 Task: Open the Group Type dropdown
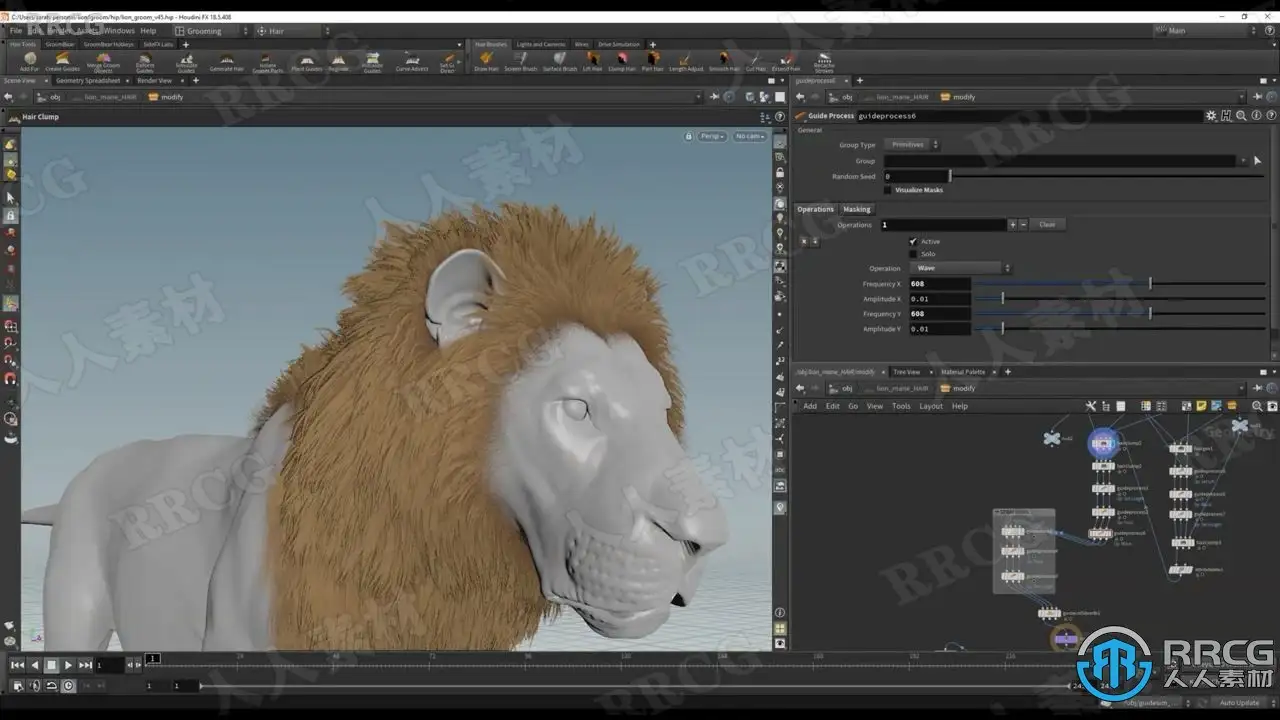(913, 145)
